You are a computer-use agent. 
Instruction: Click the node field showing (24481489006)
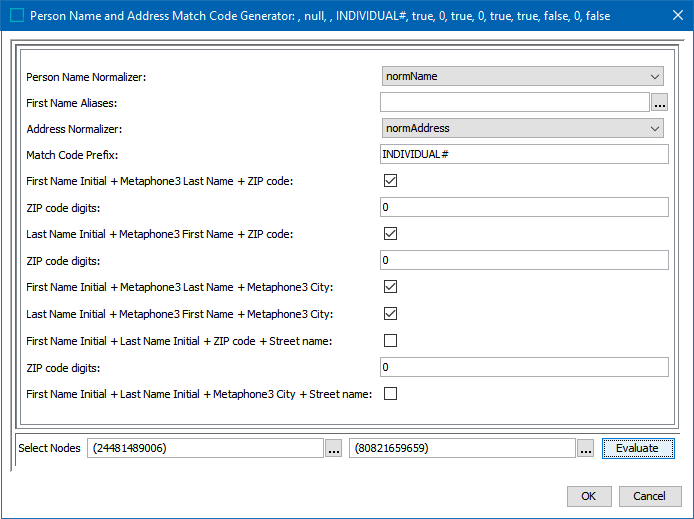[205, 448]
